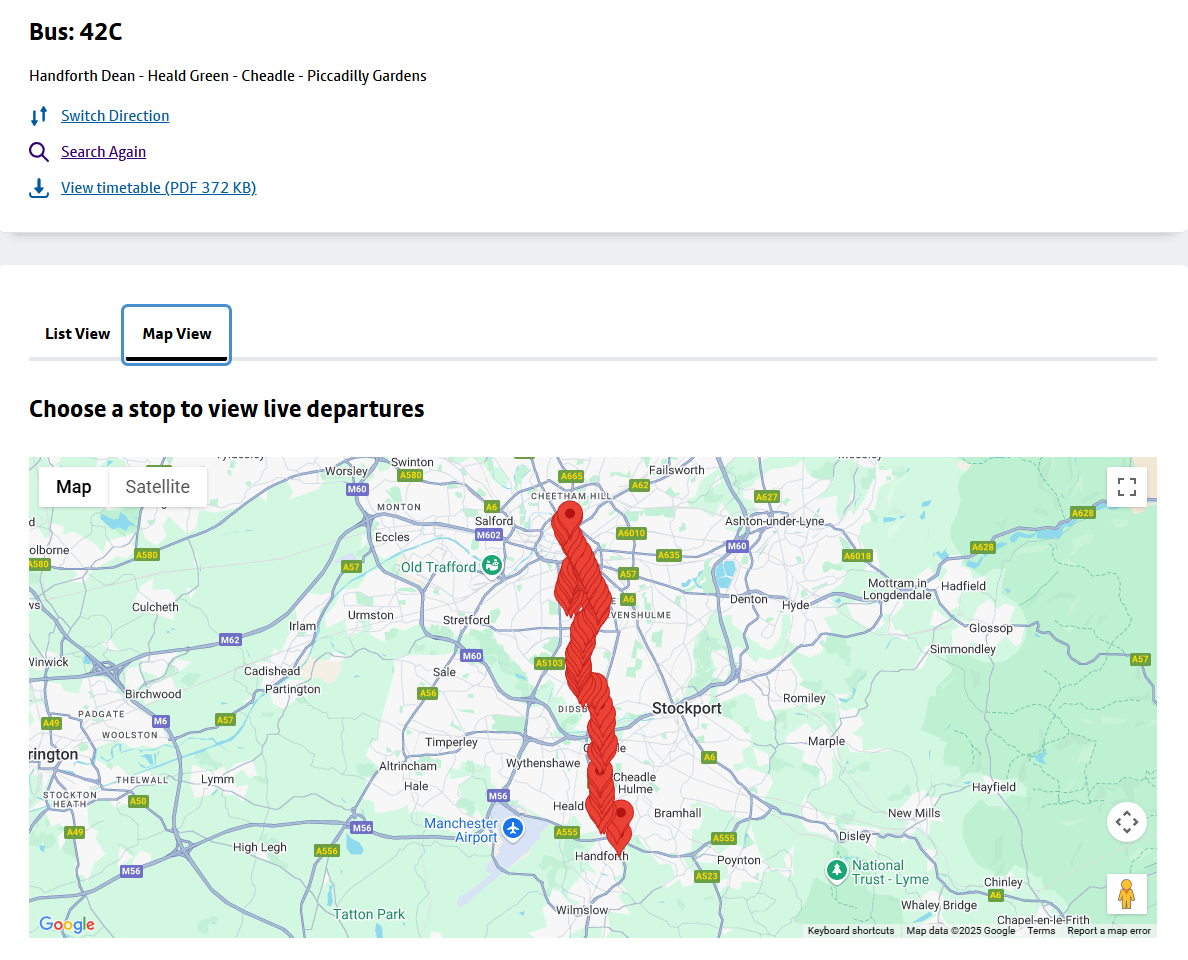Image resolution: width=1188 pixels, height=960 pixels.
Task: Select the northernmost red stop pin
Action: 569,517
